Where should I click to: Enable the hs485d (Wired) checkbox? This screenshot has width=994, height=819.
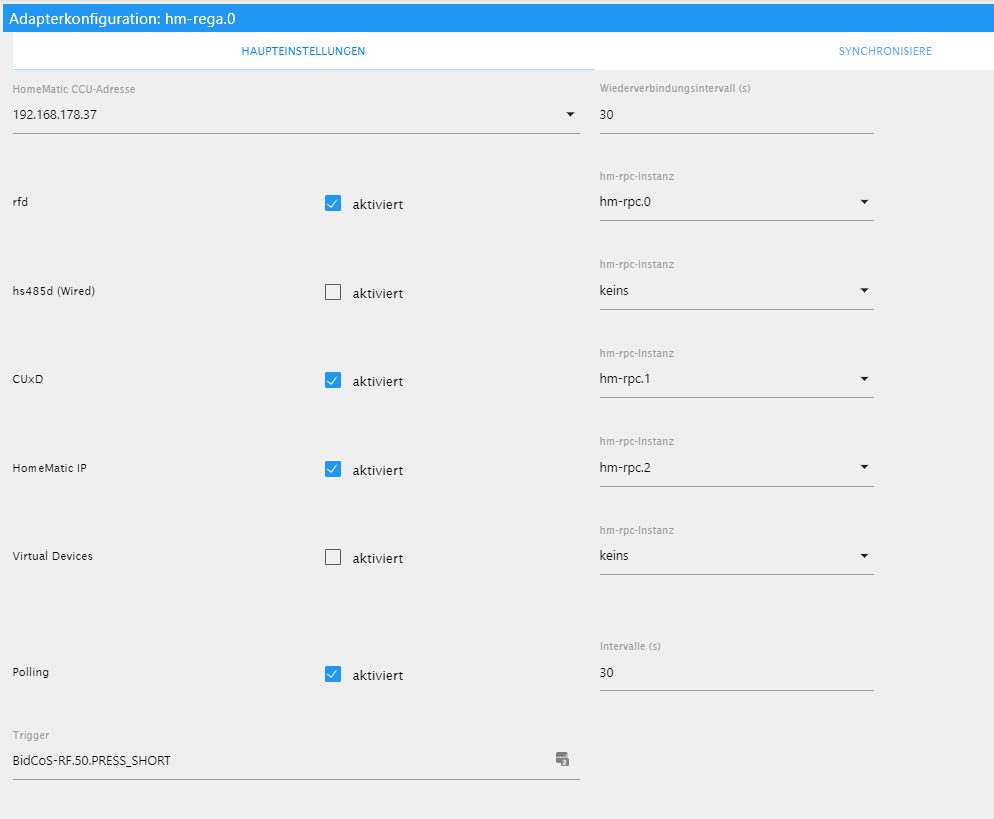click(333, 292)
